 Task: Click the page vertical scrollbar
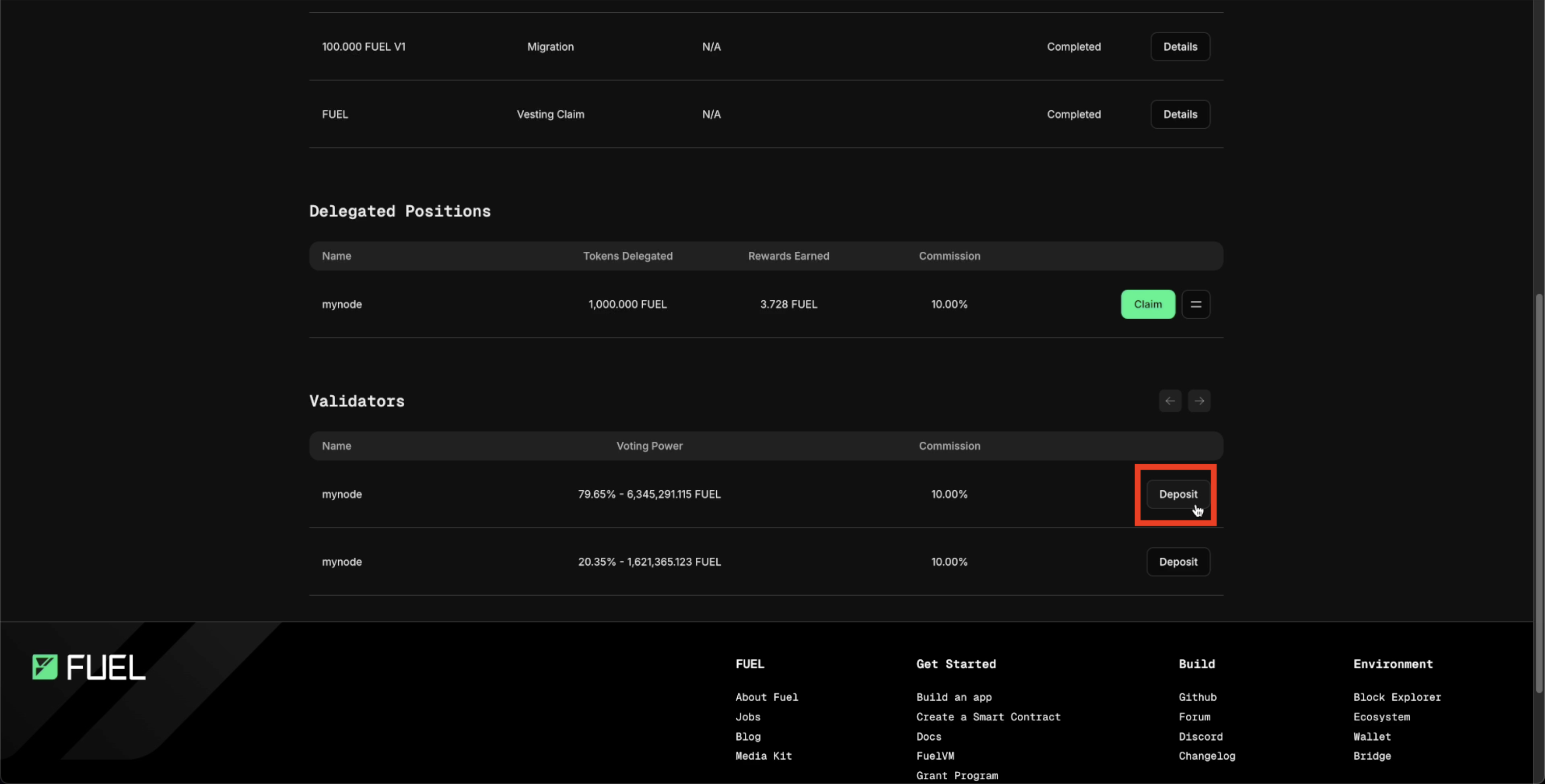pos(1538,491)
